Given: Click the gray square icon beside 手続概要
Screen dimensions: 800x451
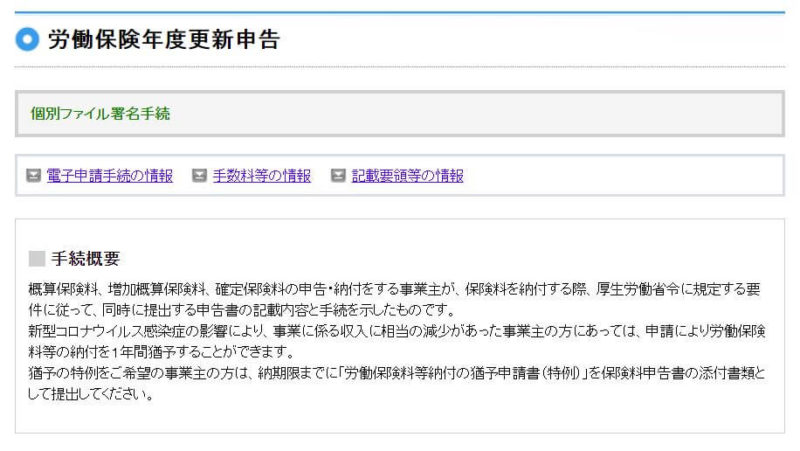Looking at the screenshot, I should (37, 259).
